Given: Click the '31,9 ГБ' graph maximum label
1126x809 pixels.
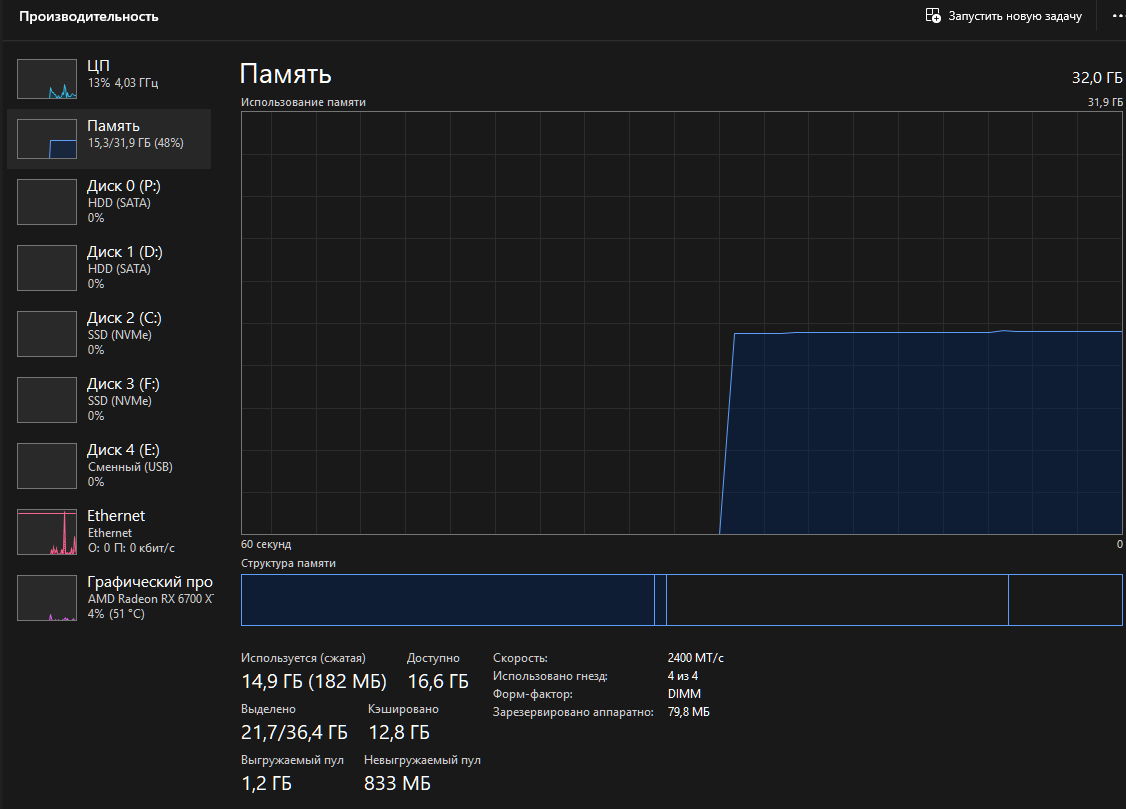Looking at the screenshot, I should pos(1105,102).
